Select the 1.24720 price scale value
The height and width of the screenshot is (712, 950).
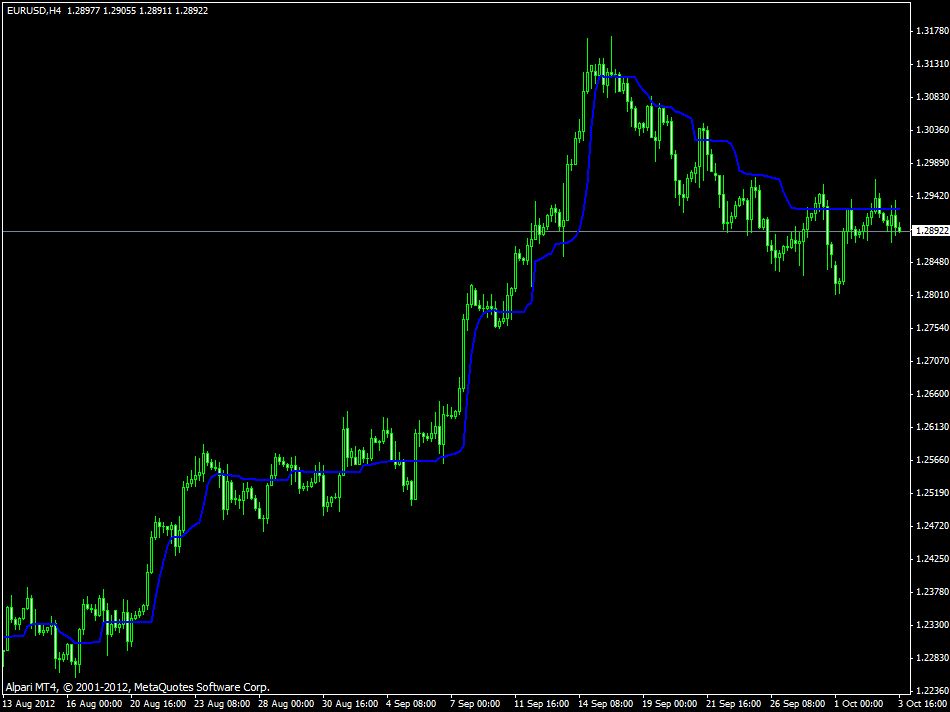tap(931, 527)
